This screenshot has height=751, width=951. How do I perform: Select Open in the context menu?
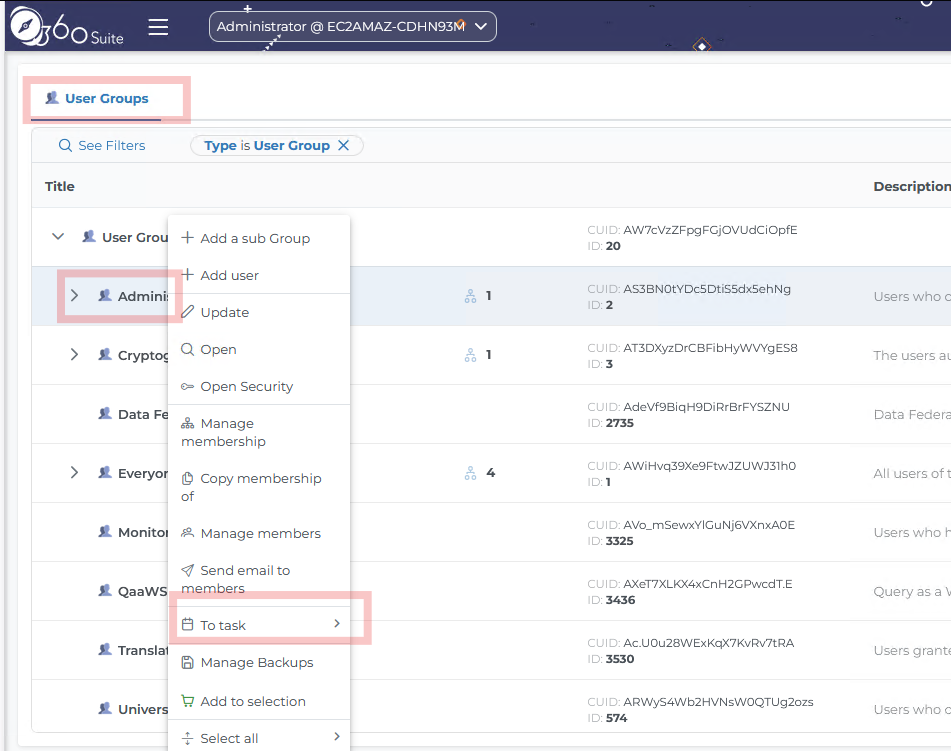pos(259,349)
